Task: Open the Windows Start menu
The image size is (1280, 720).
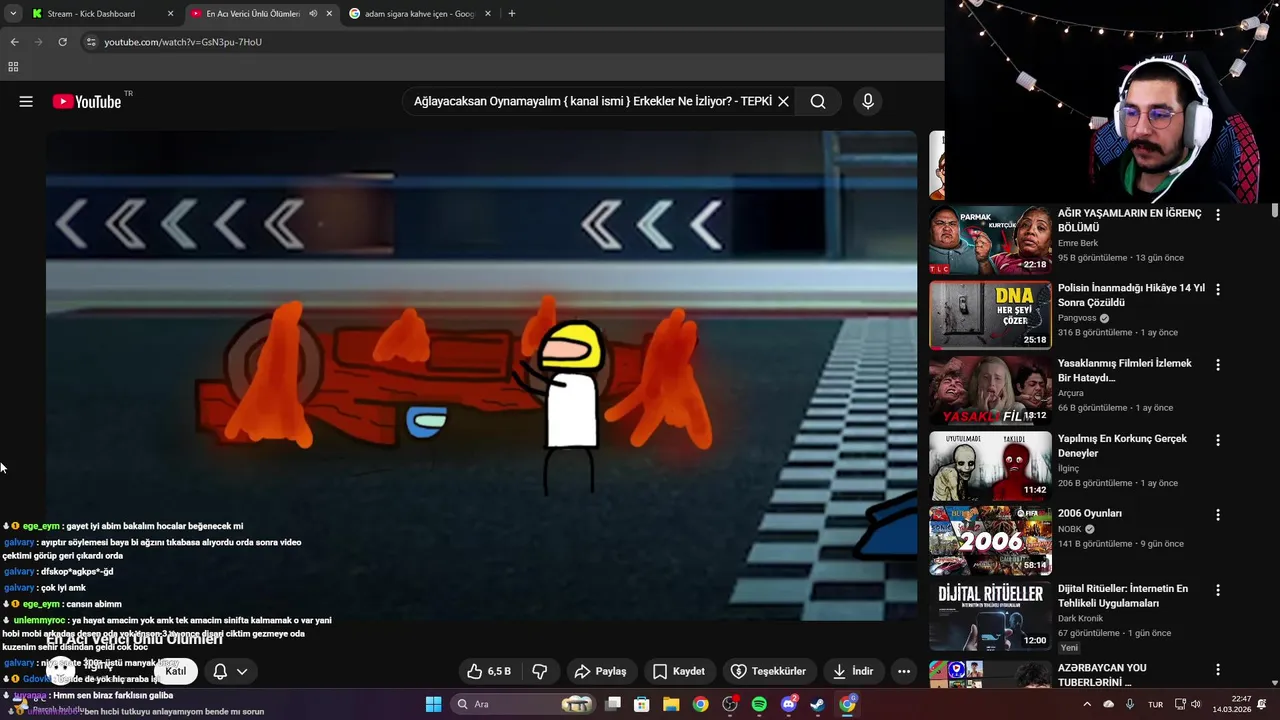Action: [433, 704]
